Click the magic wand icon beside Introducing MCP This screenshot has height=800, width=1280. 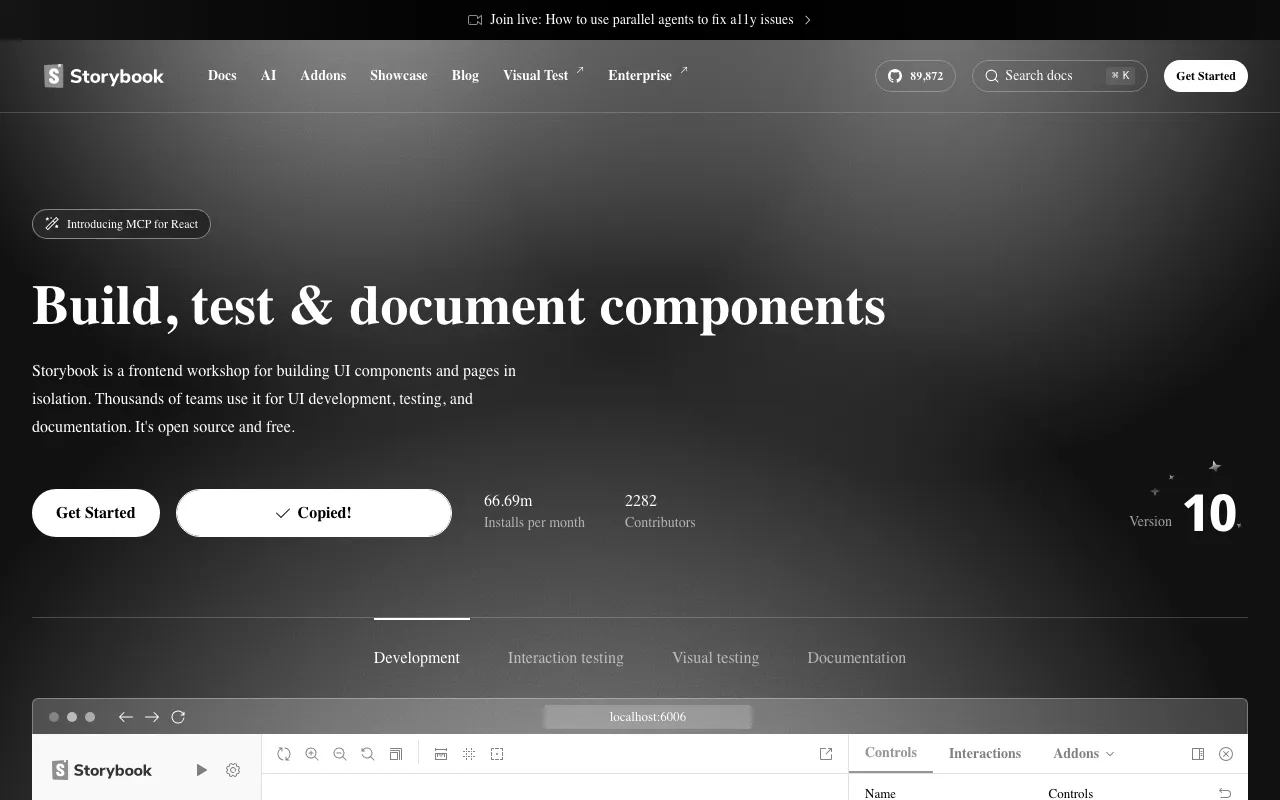tap(52, 224)
